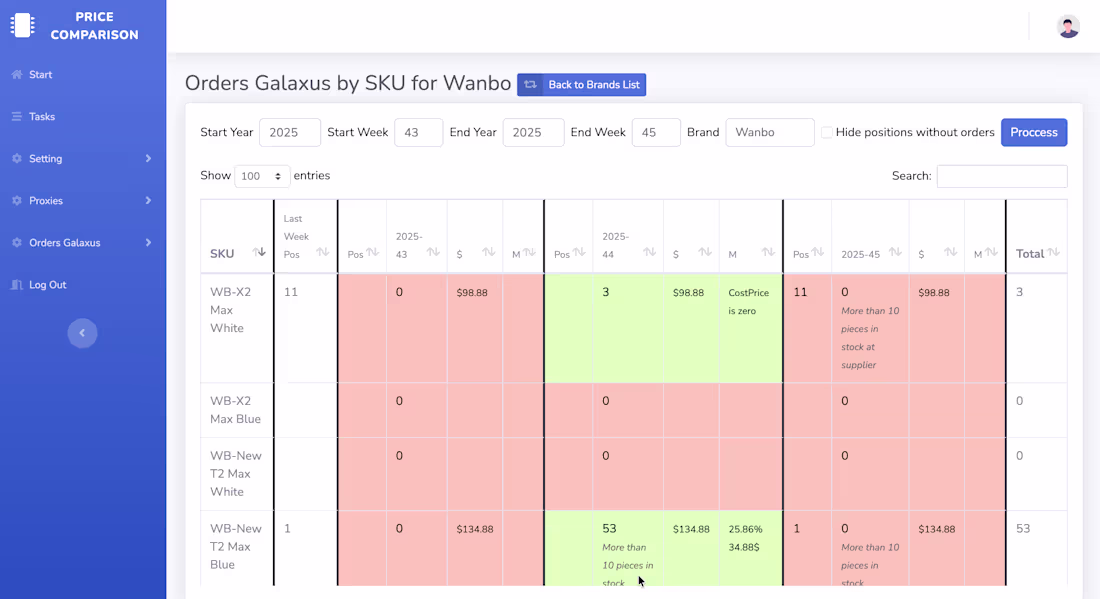Enable Hide positions without orders checkbox
The image size is (1100, 599).
(x=827, y=133)
